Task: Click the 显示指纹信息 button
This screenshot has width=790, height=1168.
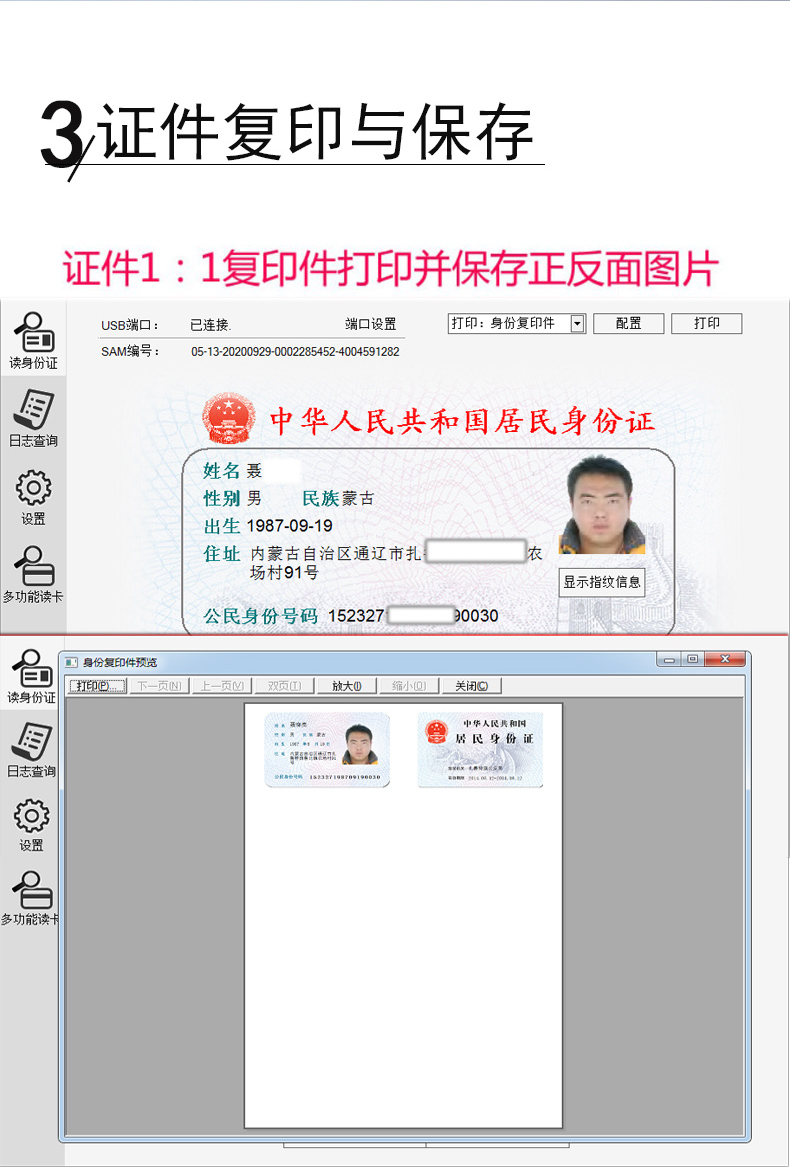Action: pyautogui.click(x=601, y=582)
